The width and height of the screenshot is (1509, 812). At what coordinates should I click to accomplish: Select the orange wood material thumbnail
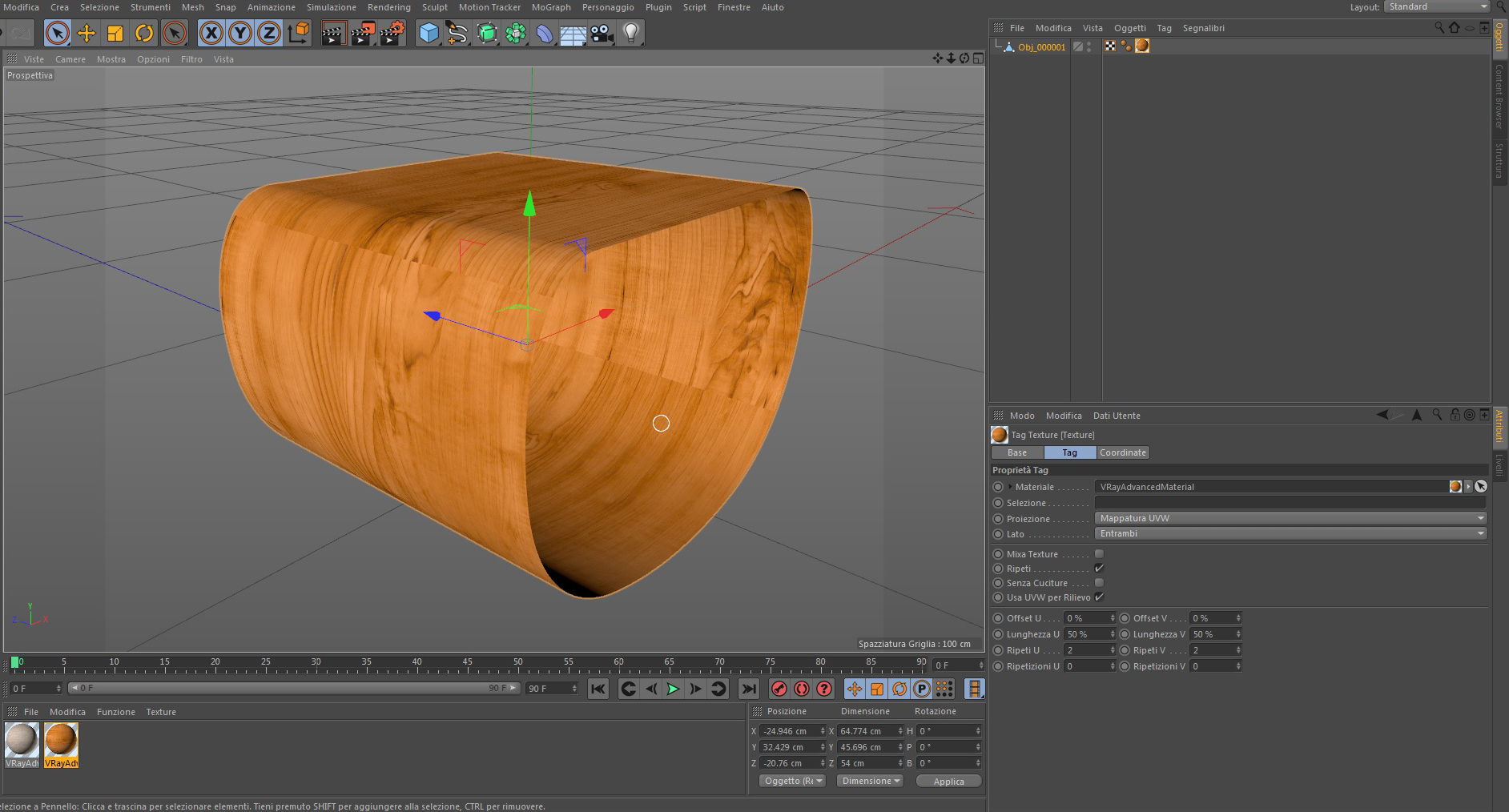point(61,740)
